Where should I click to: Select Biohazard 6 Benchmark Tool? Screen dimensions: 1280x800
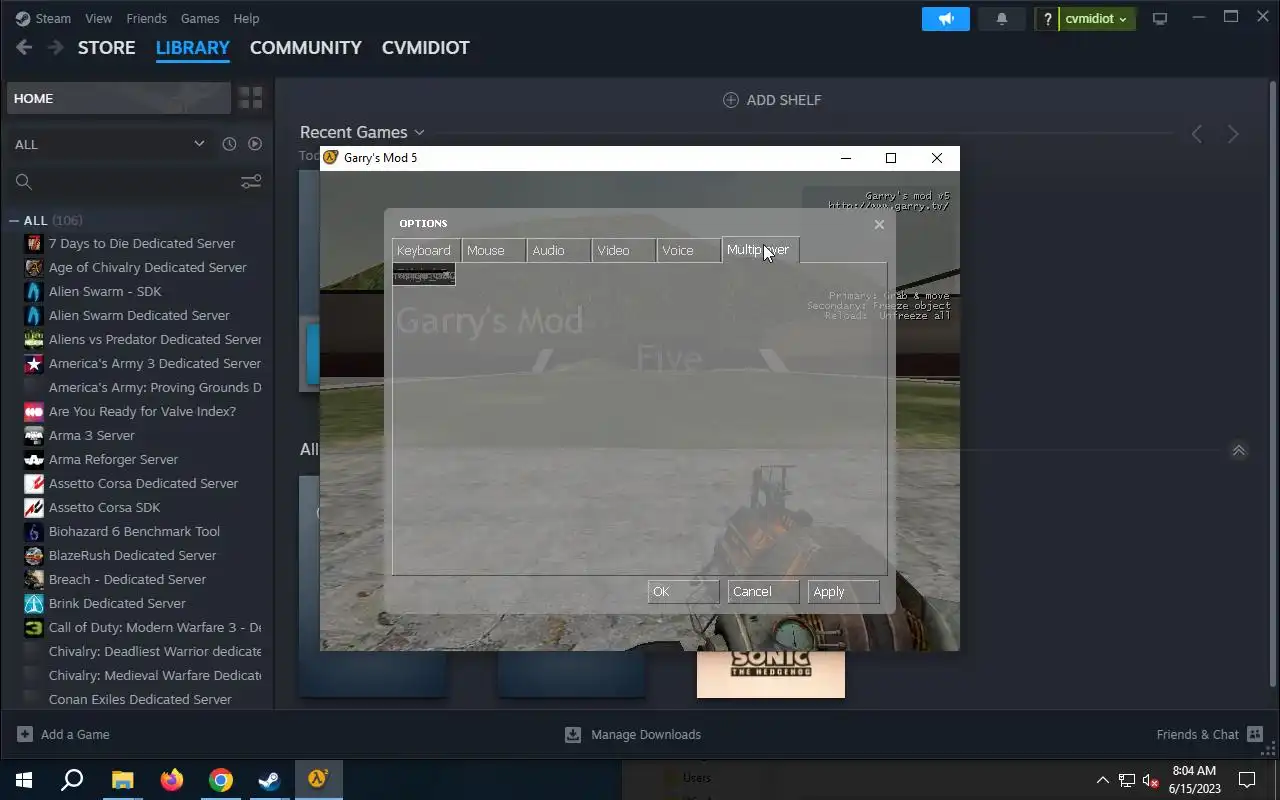click(x=134, y=531)
